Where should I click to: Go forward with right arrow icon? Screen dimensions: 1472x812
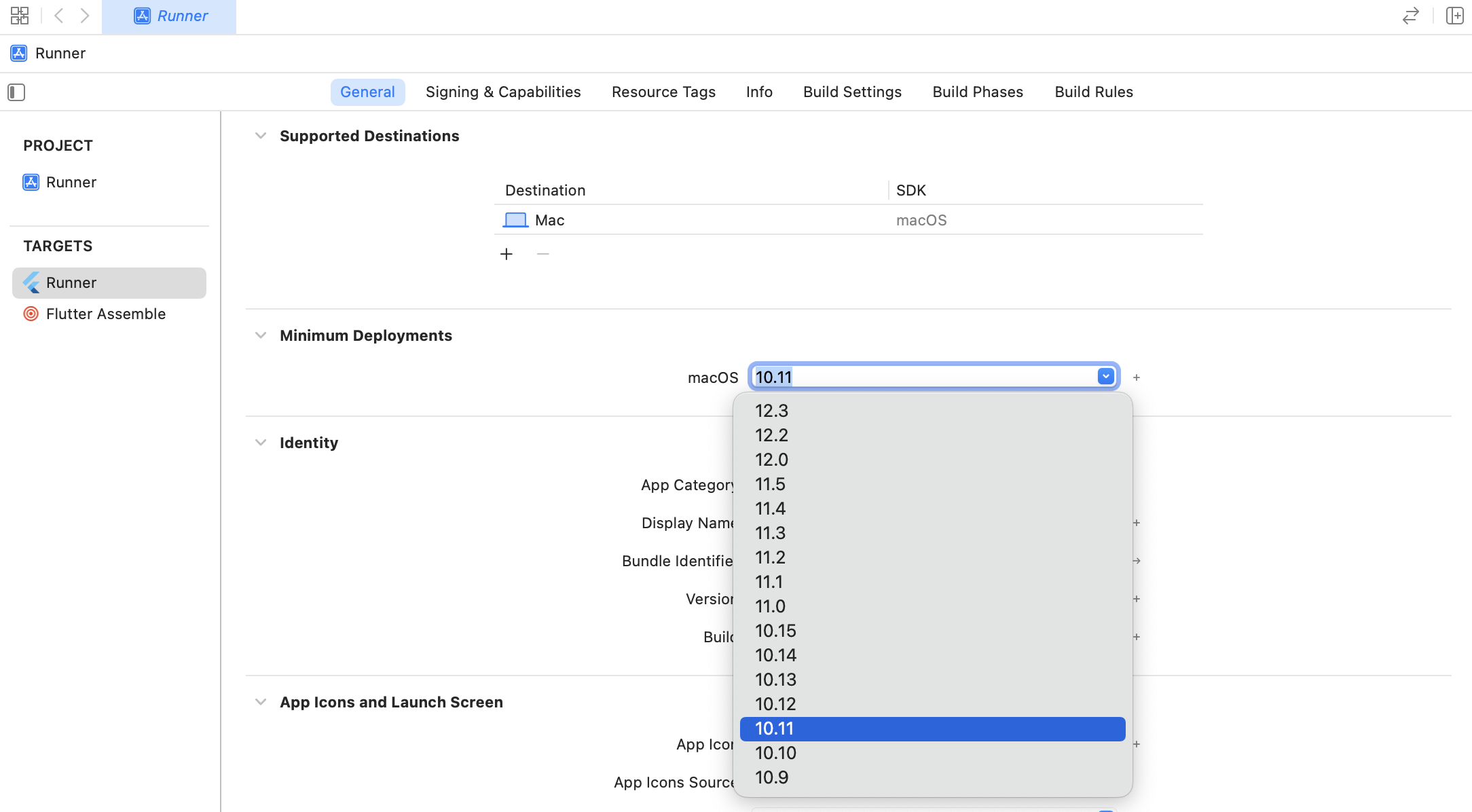[x=85, y=16]
